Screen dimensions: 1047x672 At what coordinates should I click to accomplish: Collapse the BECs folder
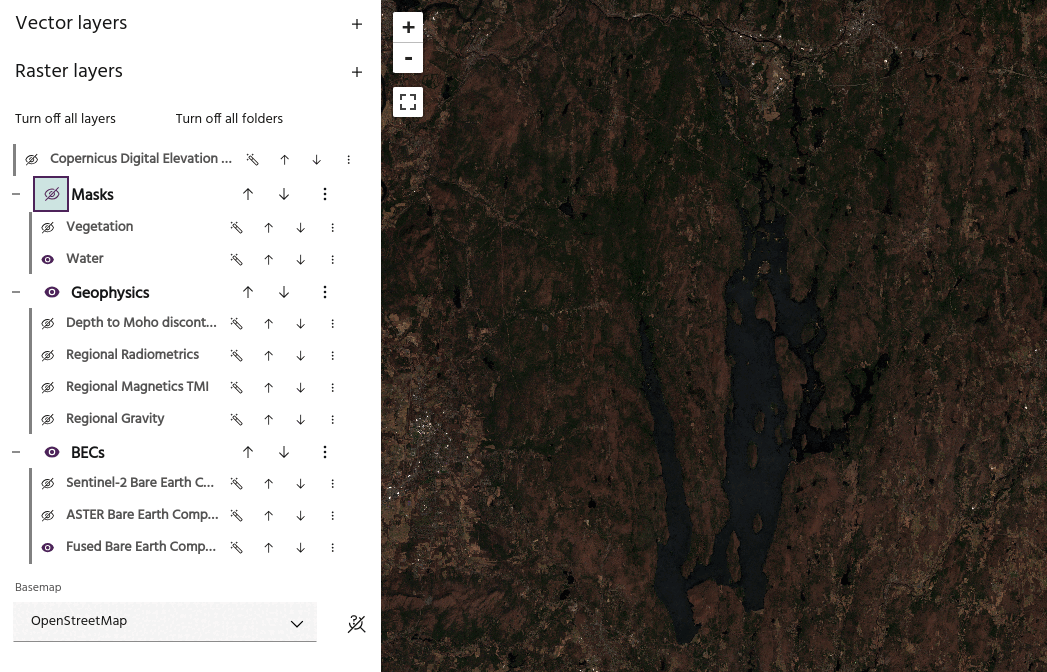pyautogui.click(x=16, y=452)
